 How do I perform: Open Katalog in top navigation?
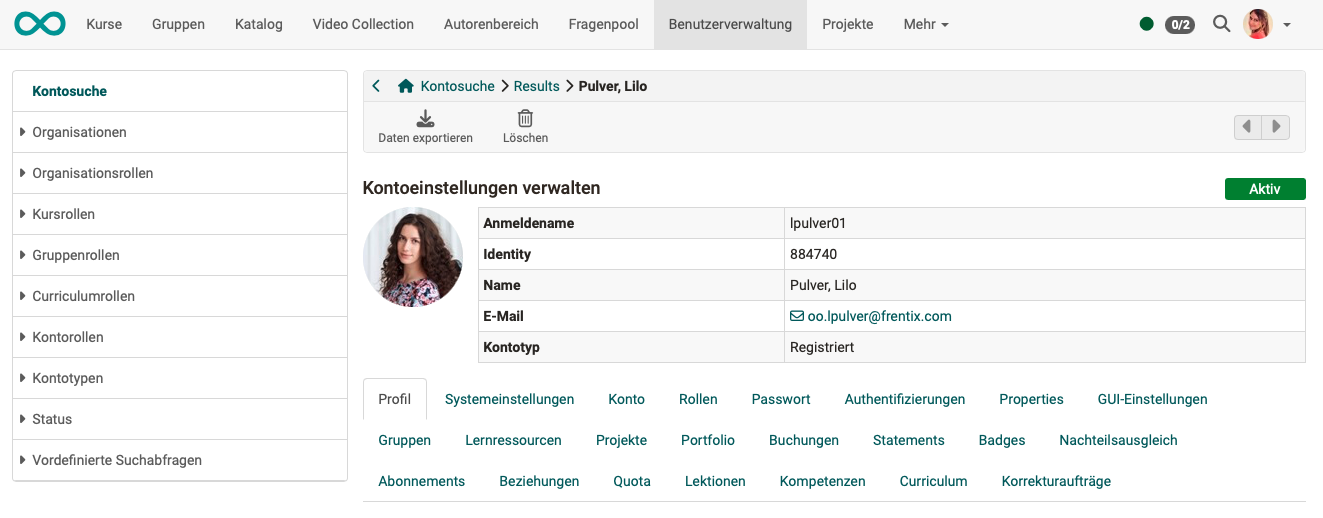(259, 24)
